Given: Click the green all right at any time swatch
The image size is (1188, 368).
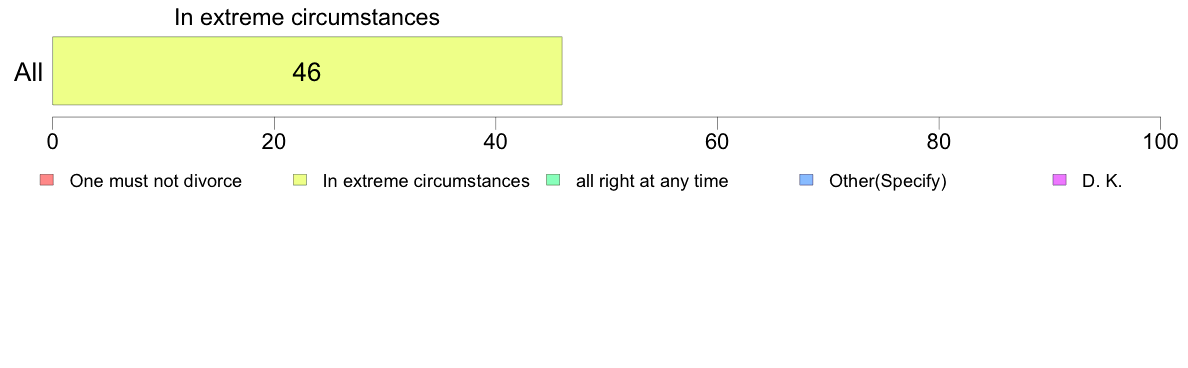Looking at the screenshot, I should tap(552, 180).
